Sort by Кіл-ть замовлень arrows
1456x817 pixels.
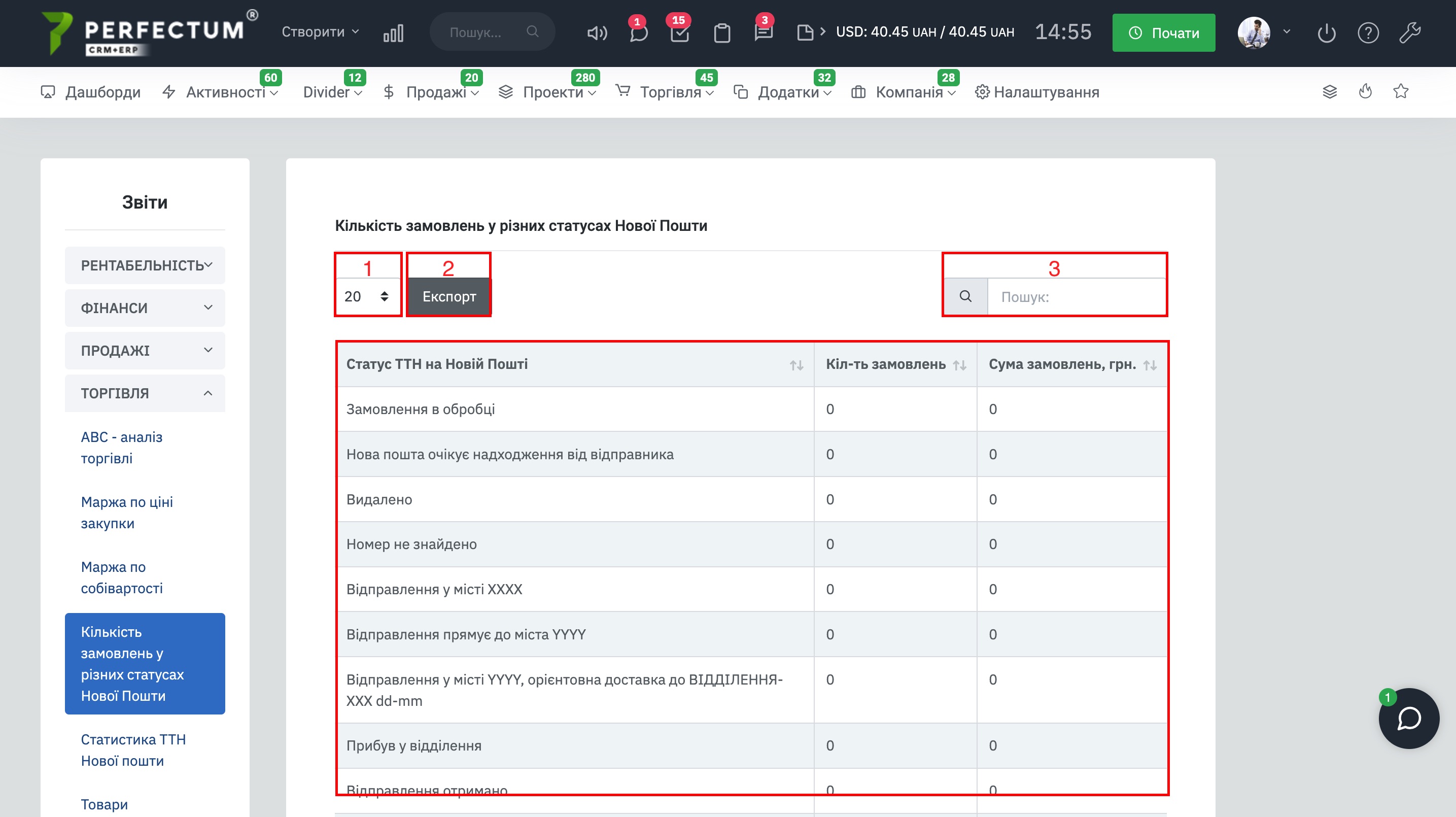point(959,365)
